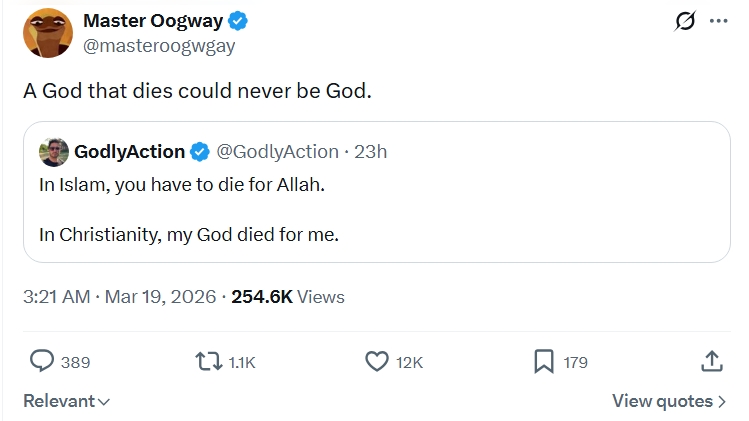Click the Master Oogway display name
Image resolution: width=749 pixels, height=421 pixels.
[x=154, y=20]
